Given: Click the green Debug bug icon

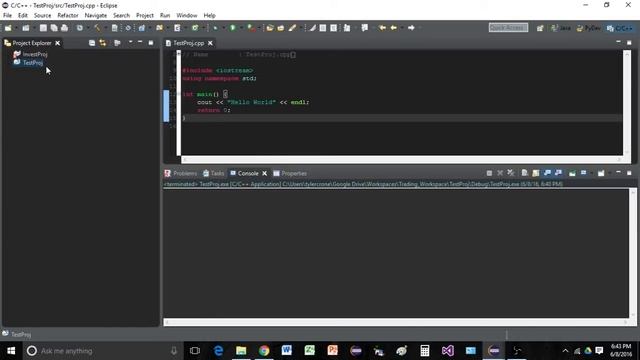Looking at the screenshot, I should point(215,28).
